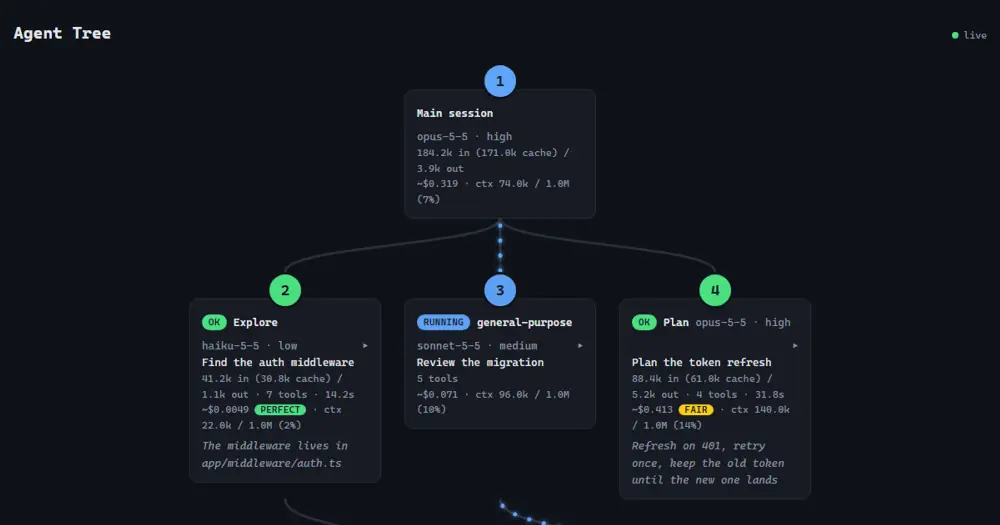
Task: Click '~$0.071' cost on general-purpose card
Action: click(438, 394)
